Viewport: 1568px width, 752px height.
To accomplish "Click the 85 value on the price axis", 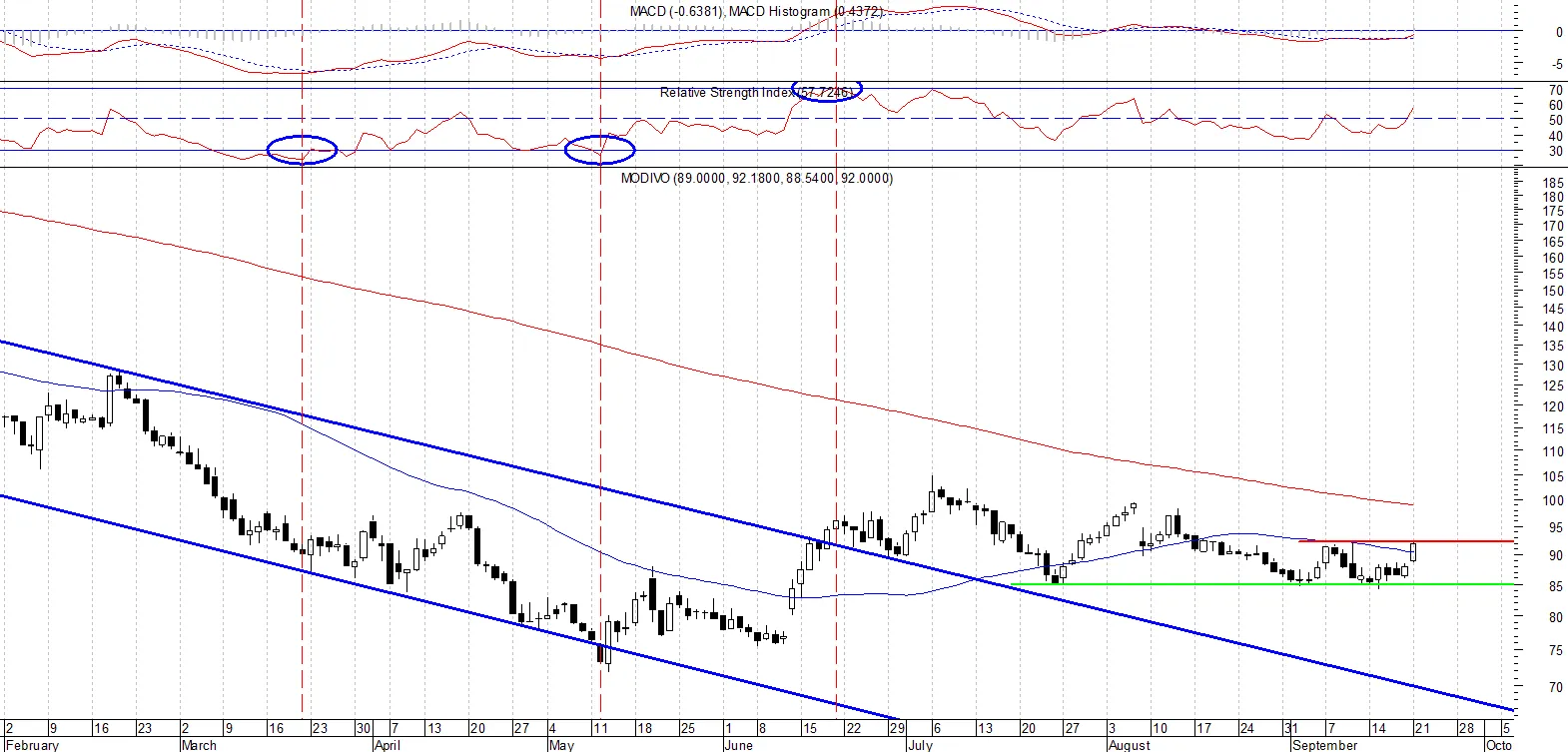I will pos(1556,586).
